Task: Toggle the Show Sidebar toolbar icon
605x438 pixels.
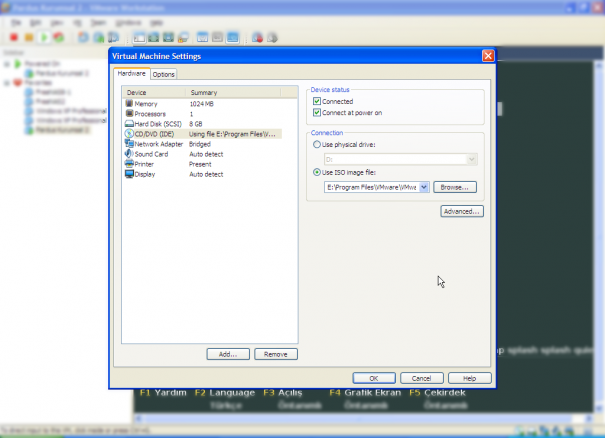Action: click(139, 37)
